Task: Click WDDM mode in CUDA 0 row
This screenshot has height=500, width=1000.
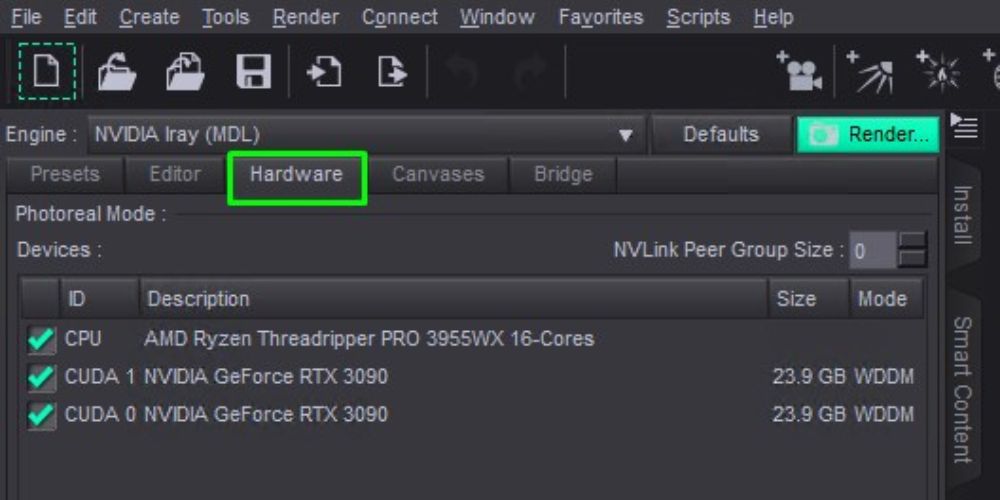Action: pyautogui.click(x=884, y=415)
